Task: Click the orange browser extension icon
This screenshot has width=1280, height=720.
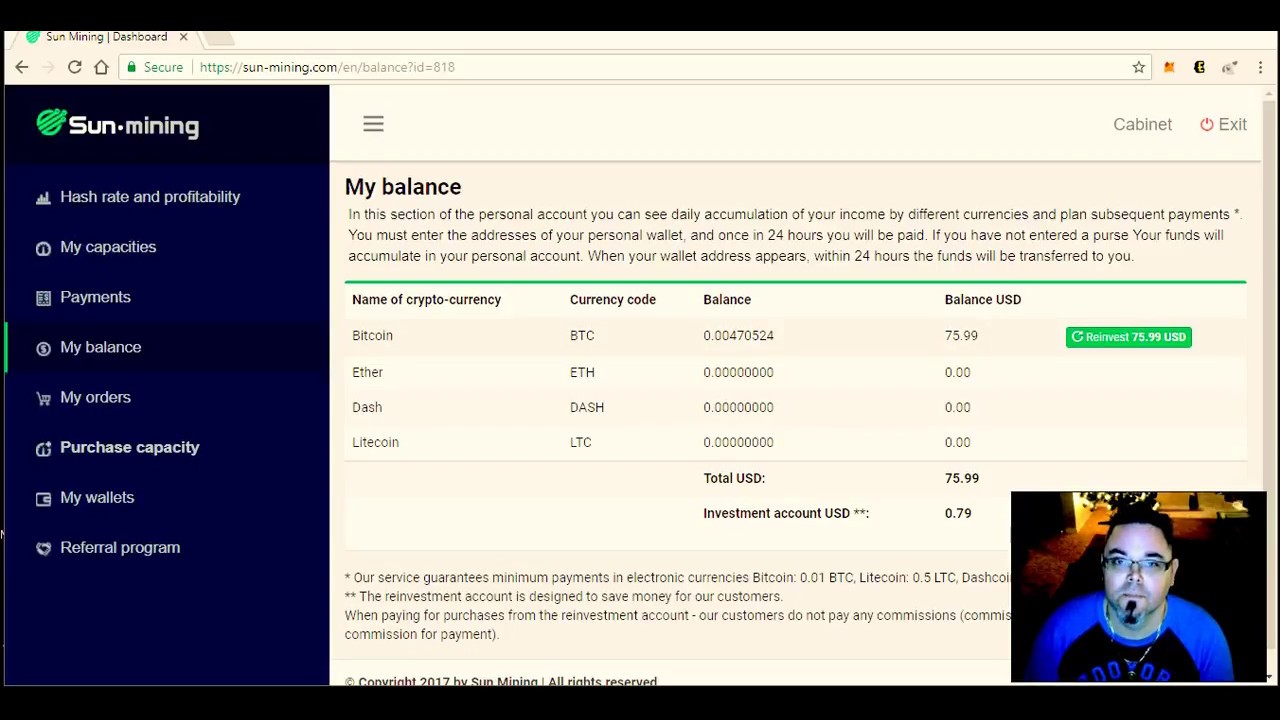Action: (1169, 67)
